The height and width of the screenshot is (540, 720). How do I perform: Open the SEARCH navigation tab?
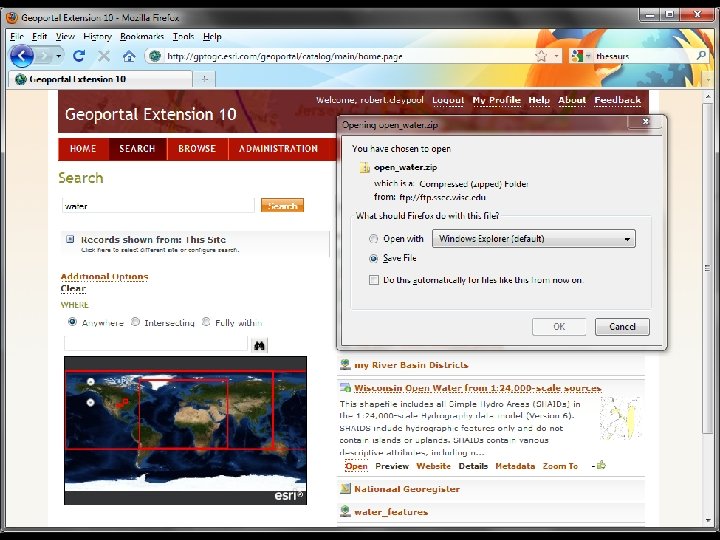137,149
